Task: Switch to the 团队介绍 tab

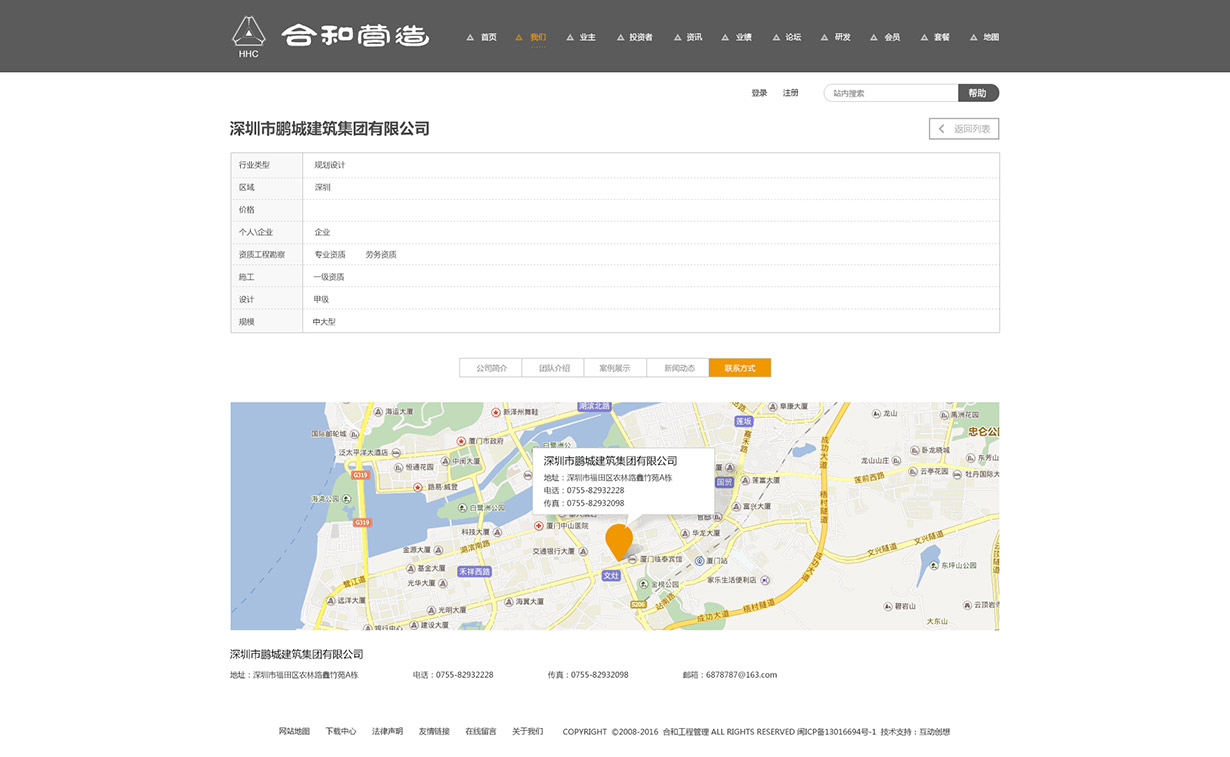Action: pyautogui.click(x=554, y=368)
